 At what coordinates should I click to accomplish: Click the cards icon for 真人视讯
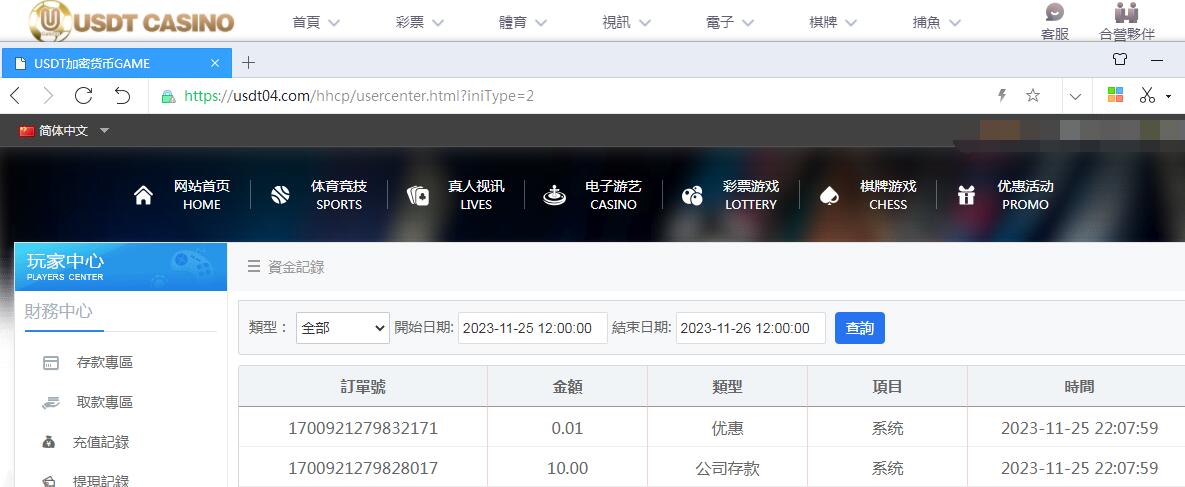pos(418,196)
